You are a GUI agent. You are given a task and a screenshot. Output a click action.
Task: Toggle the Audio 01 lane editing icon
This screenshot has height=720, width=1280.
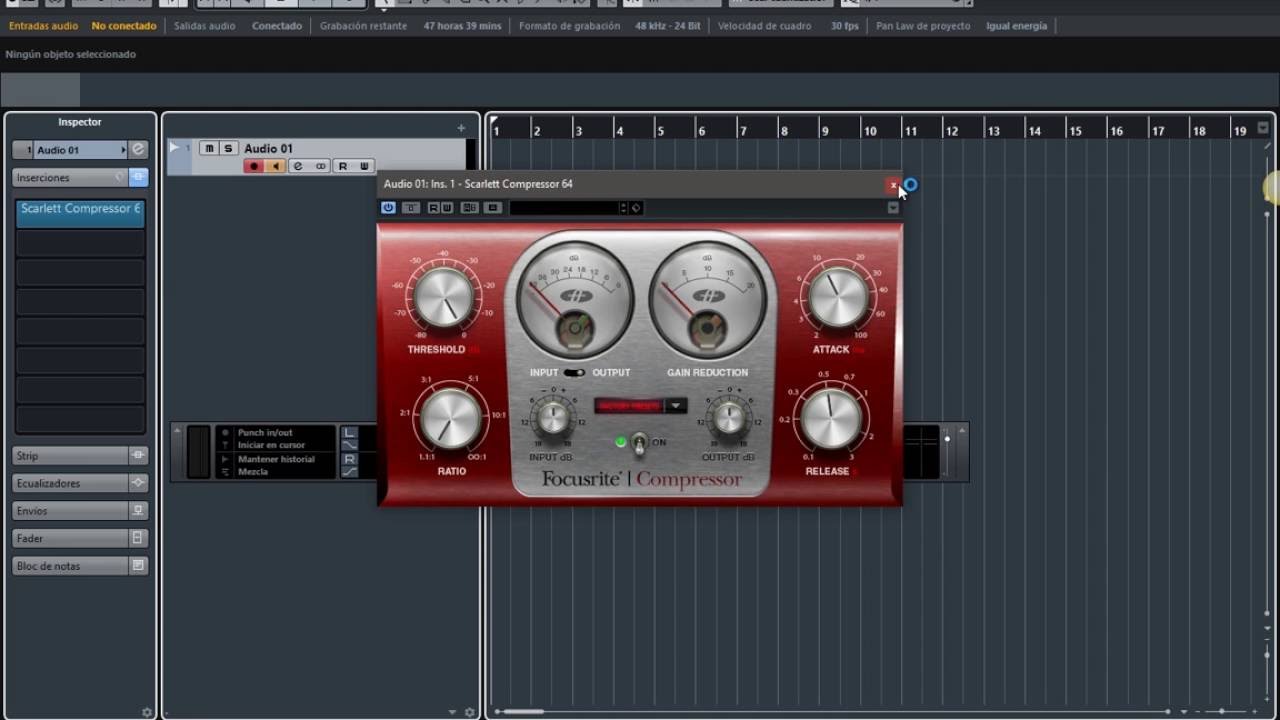(x=321, y=166)
